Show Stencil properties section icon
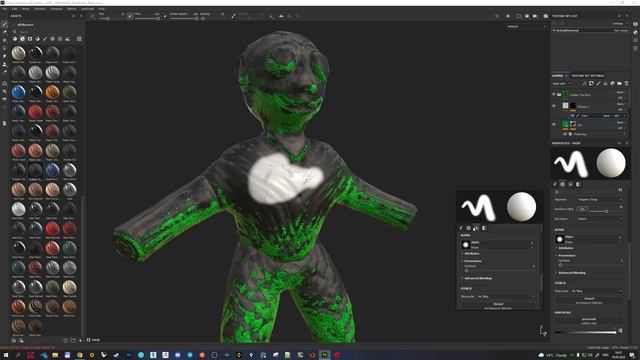The height and width of the screenshot is (360, 640). (x=571, y=184)
